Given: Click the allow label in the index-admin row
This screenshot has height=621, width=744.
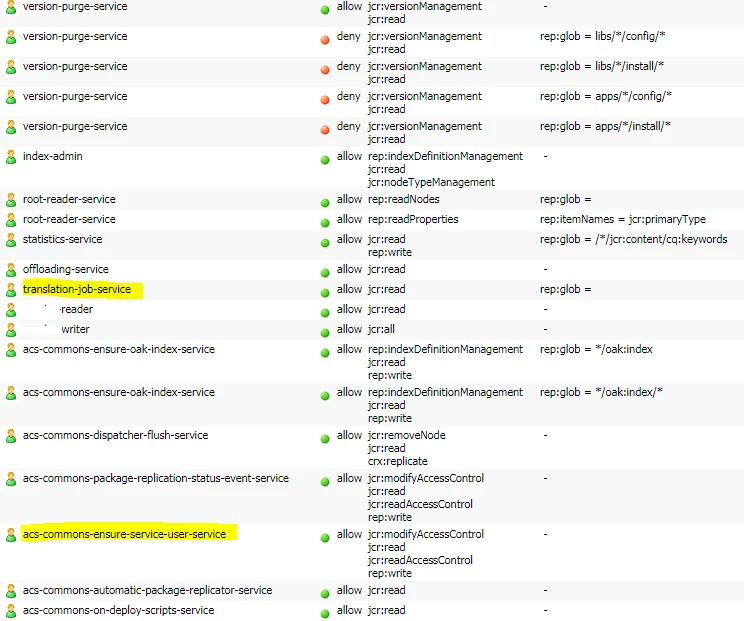Looking at the screenshot, I should pos(349,156).
